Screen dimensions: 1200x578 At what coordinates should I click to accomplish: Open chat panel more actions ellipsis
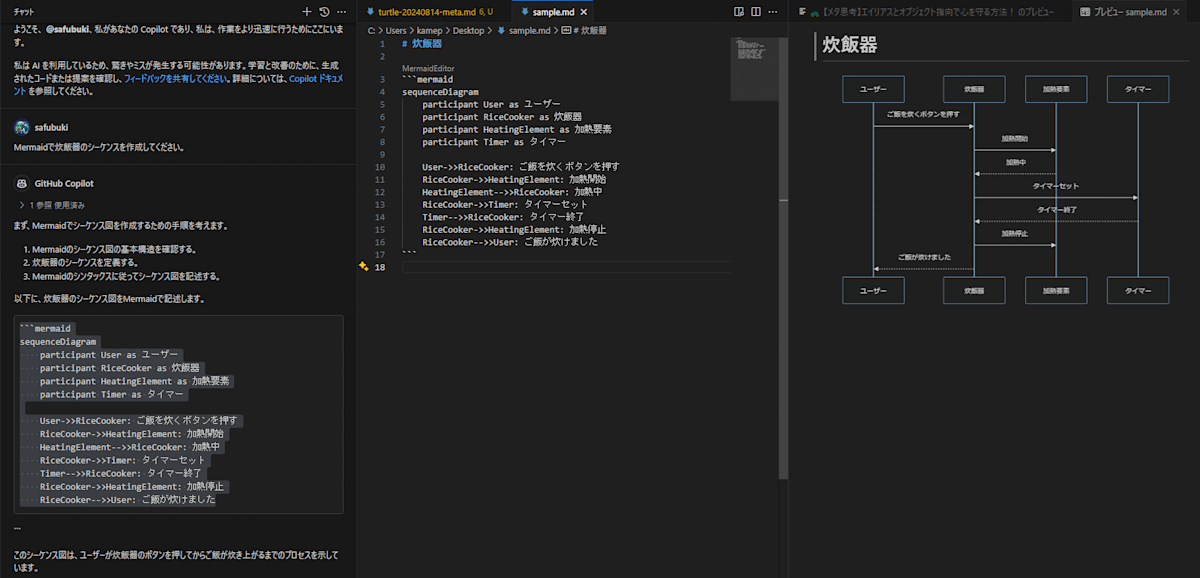342,11
